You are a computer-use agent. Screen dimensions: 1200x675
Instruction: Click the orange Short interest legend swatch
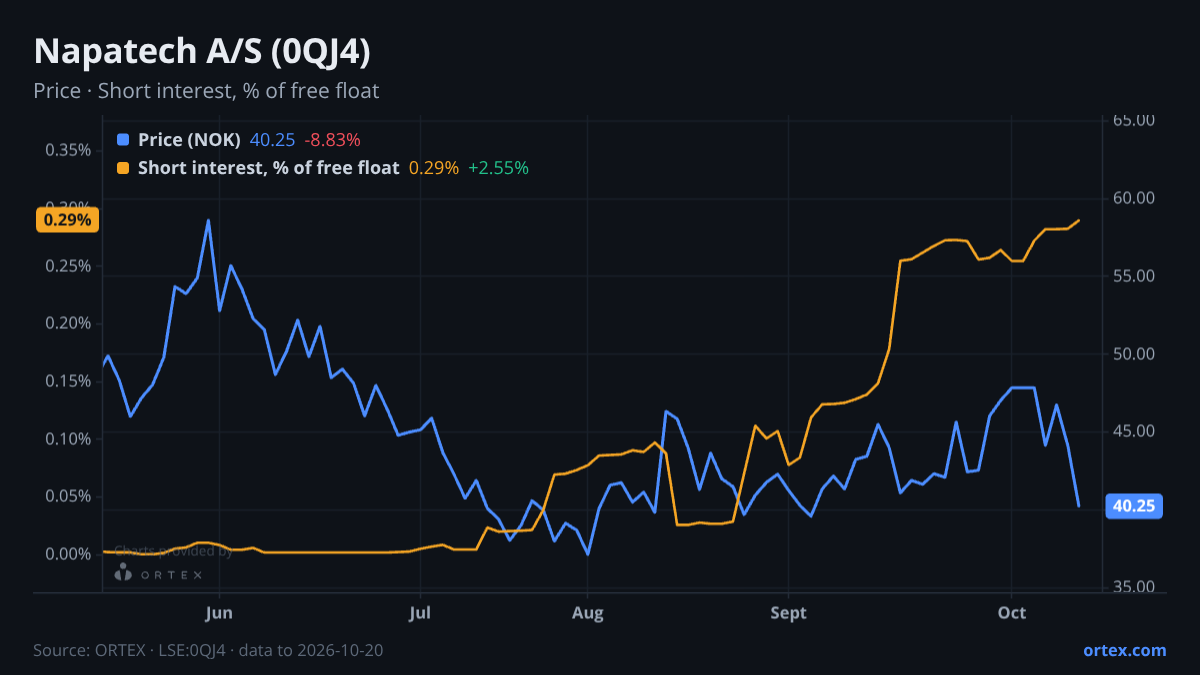pyautogui.click(x=123, y=168)
